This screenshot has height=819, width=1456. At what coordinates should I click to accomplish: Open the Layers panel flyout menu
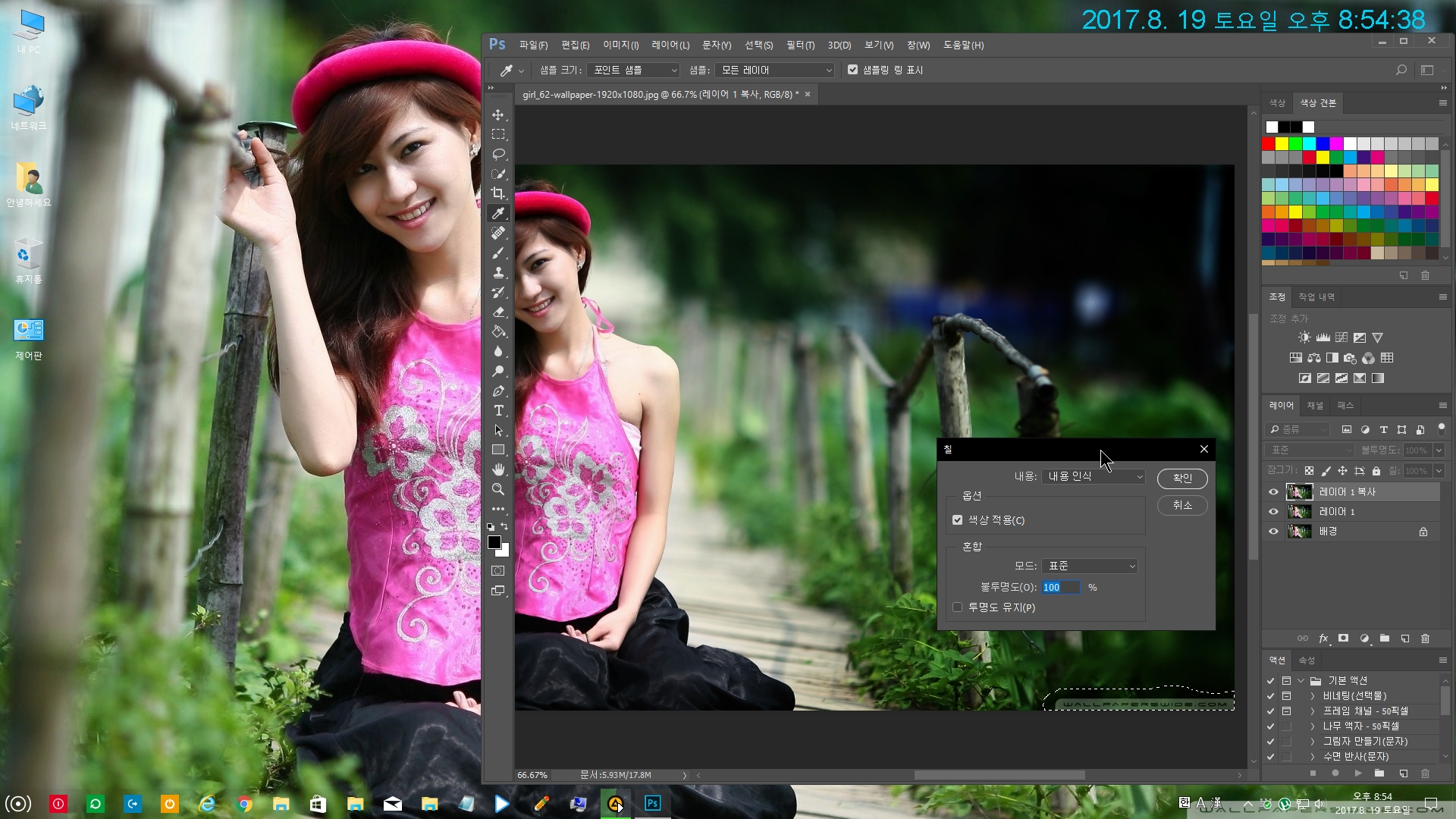pyautogui.click(x=1442, y=406)
